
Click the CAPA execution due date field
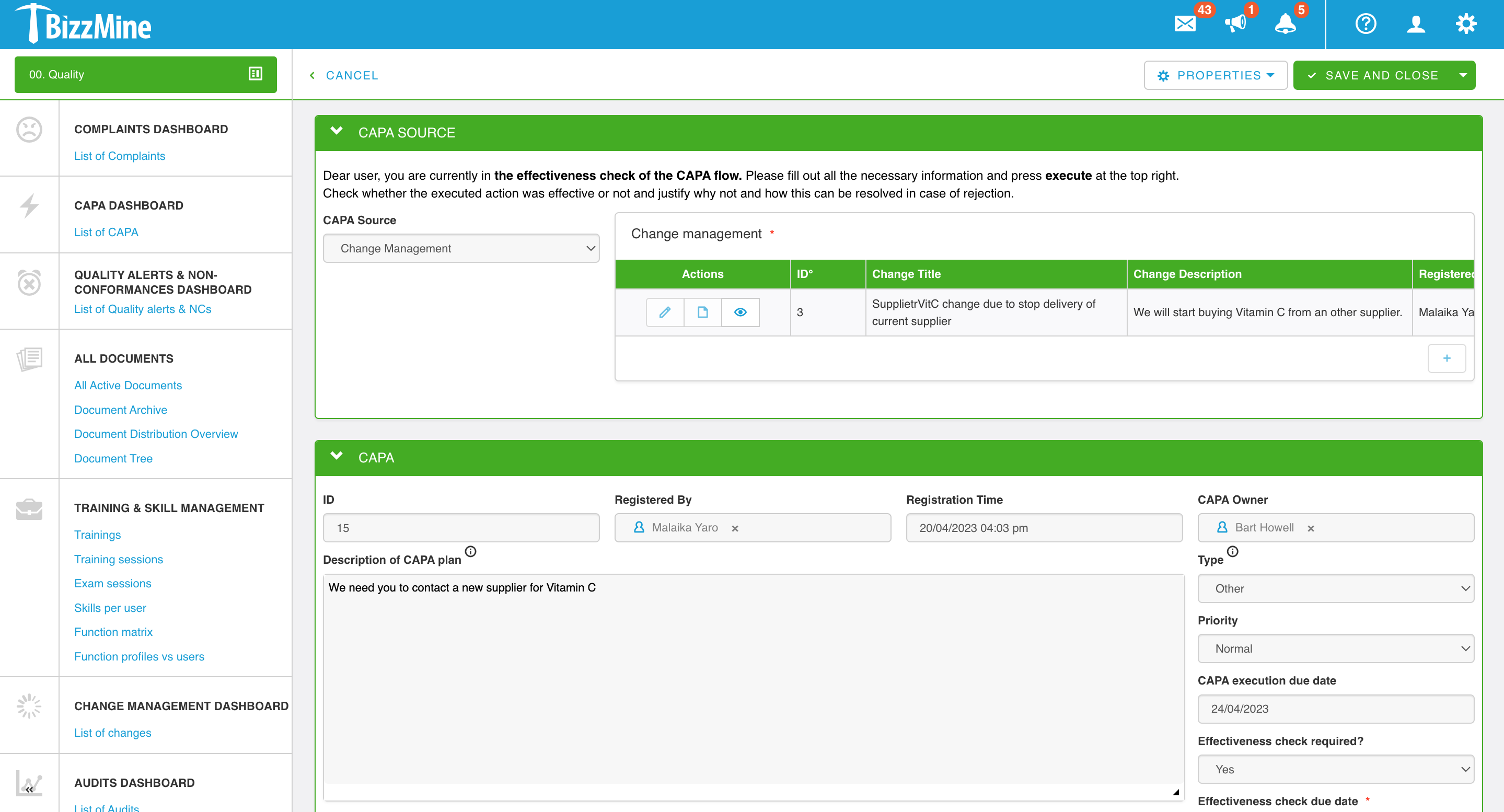click(x=1335, y=709)
